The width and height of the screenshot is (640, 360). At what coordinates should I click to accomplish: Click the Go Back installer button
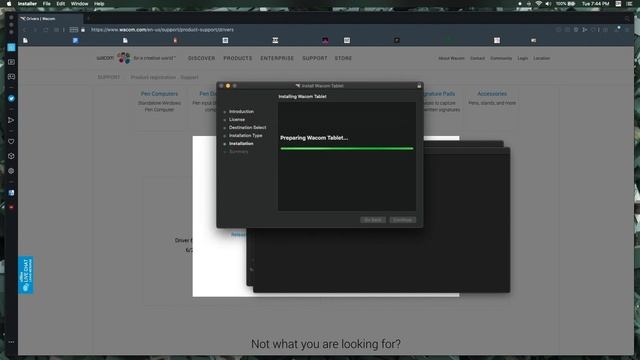coord(373,220)
